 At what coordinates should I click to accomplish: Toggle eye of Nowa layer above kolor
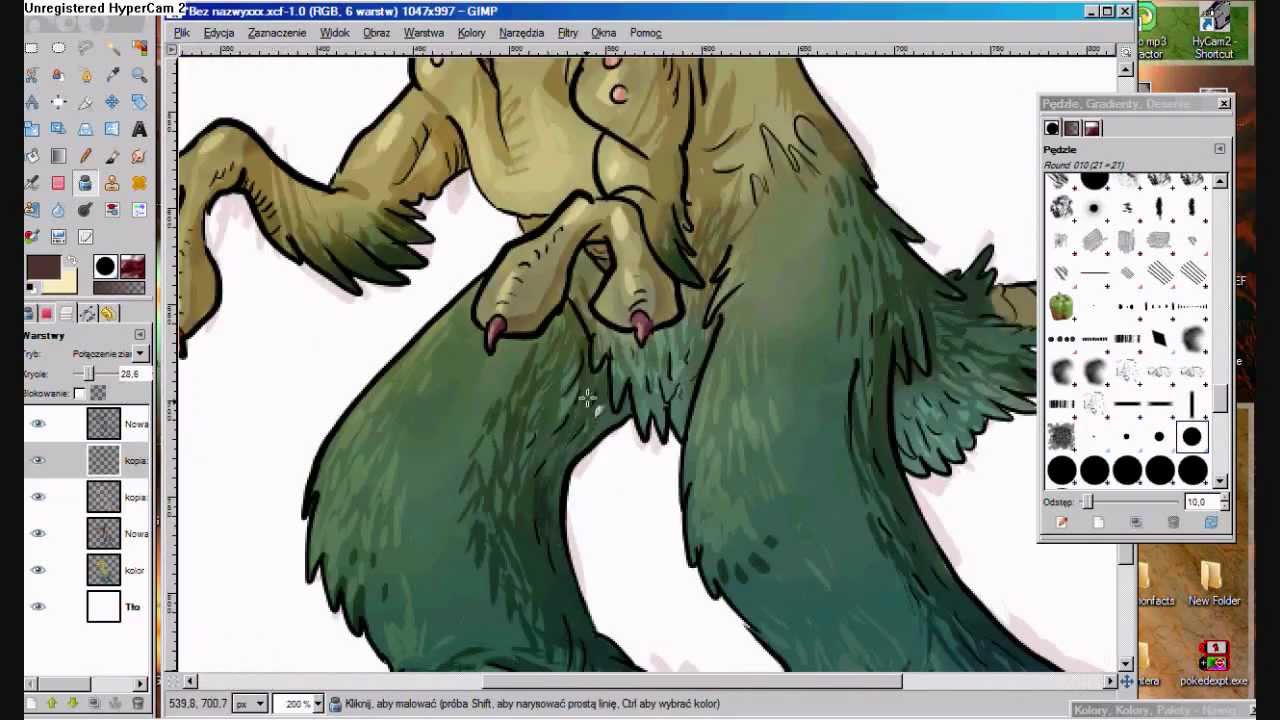(x=38, y=533)
